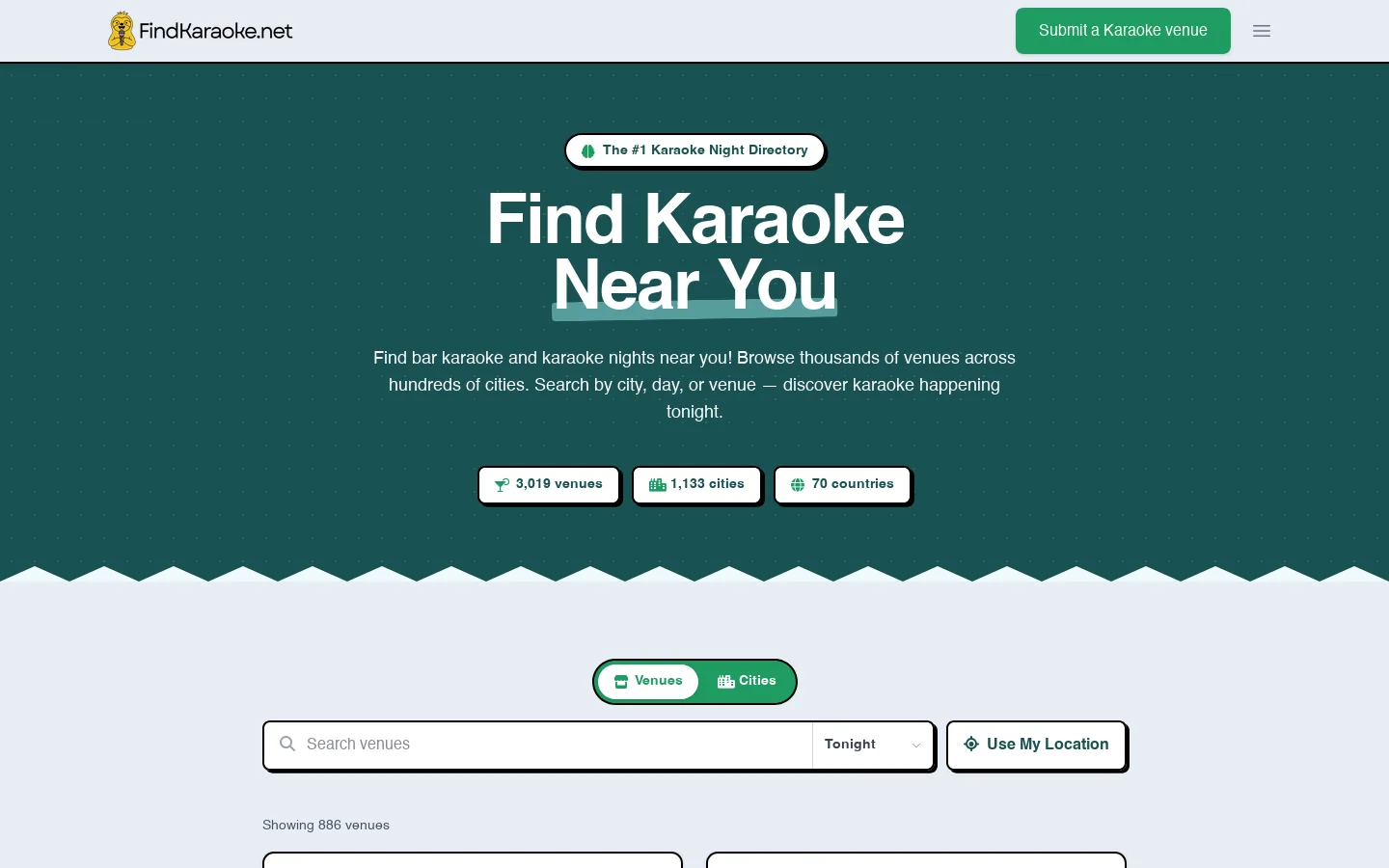
Task: Open the Tonight day dropdown
Action: (x=873, y=745)
